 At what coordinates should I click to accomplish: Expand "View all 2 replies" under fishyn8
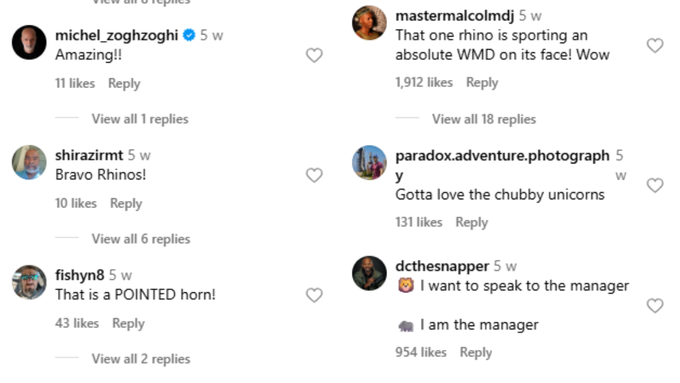(141, 359)
